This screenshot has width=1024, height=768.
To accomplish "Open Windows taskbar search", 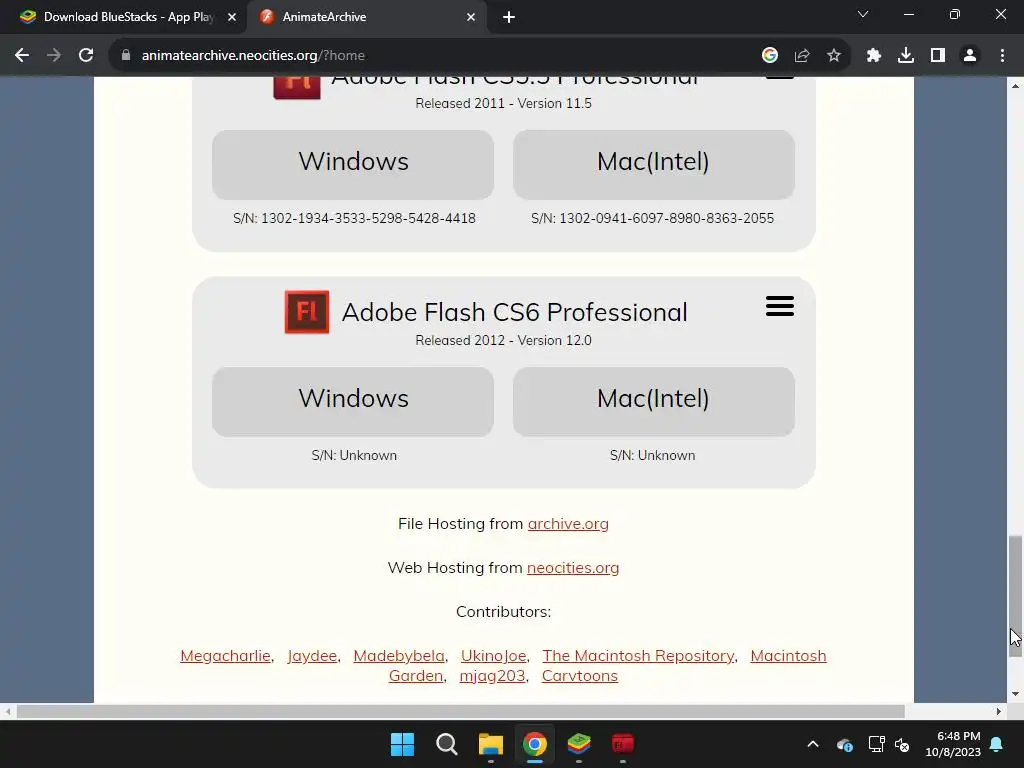I will (x=447, y=744).
